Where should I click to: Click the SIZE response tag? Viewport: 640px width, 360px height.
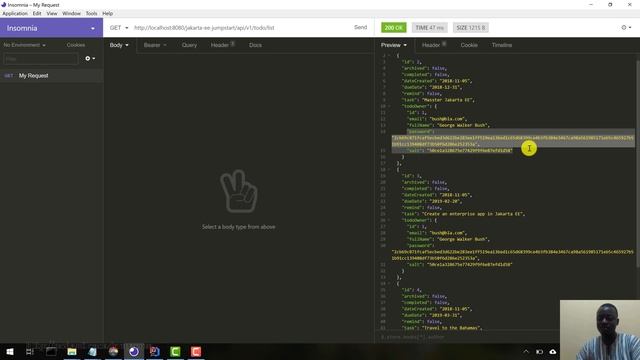tap(471, 28)
